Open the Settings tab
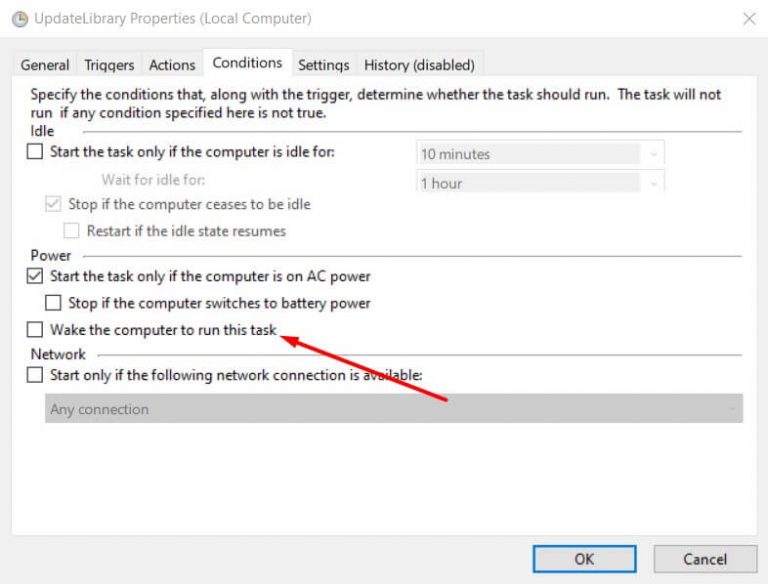The height and width of the screenshot is (584, 768). coord(324,65)
